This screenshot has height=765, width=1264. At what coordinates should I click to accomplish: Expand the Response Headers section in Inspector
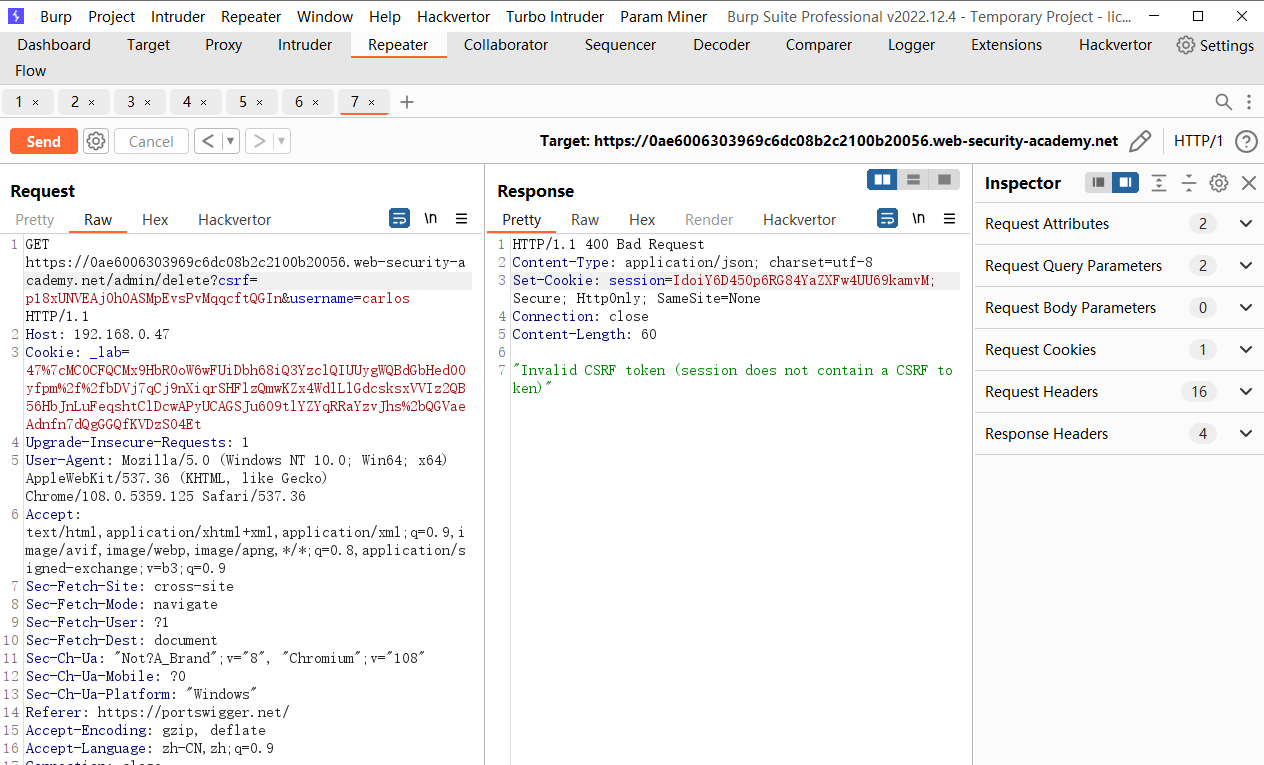1246,433
